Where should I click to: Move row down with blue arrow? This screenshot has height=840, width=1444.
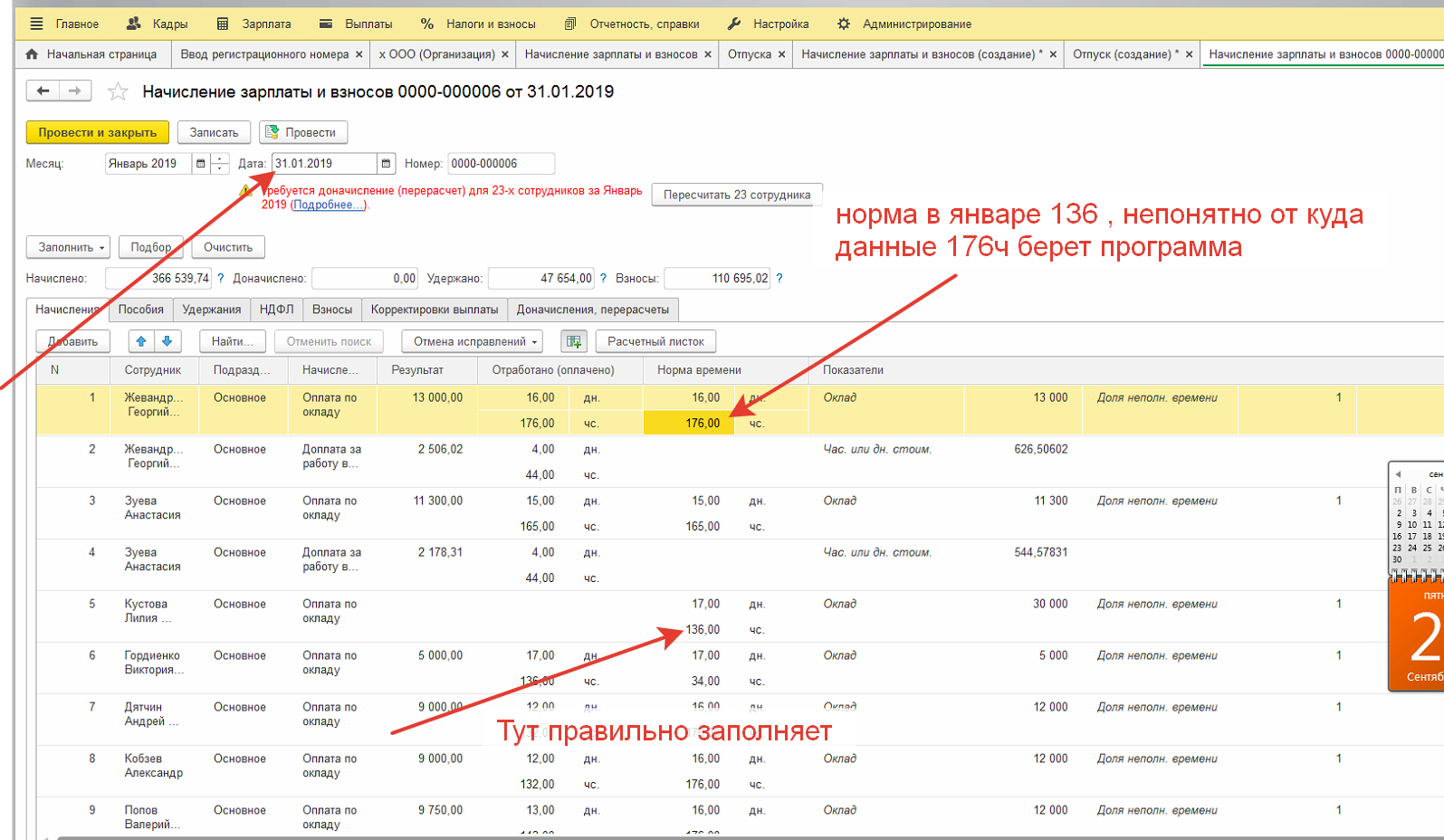[167, 341]
